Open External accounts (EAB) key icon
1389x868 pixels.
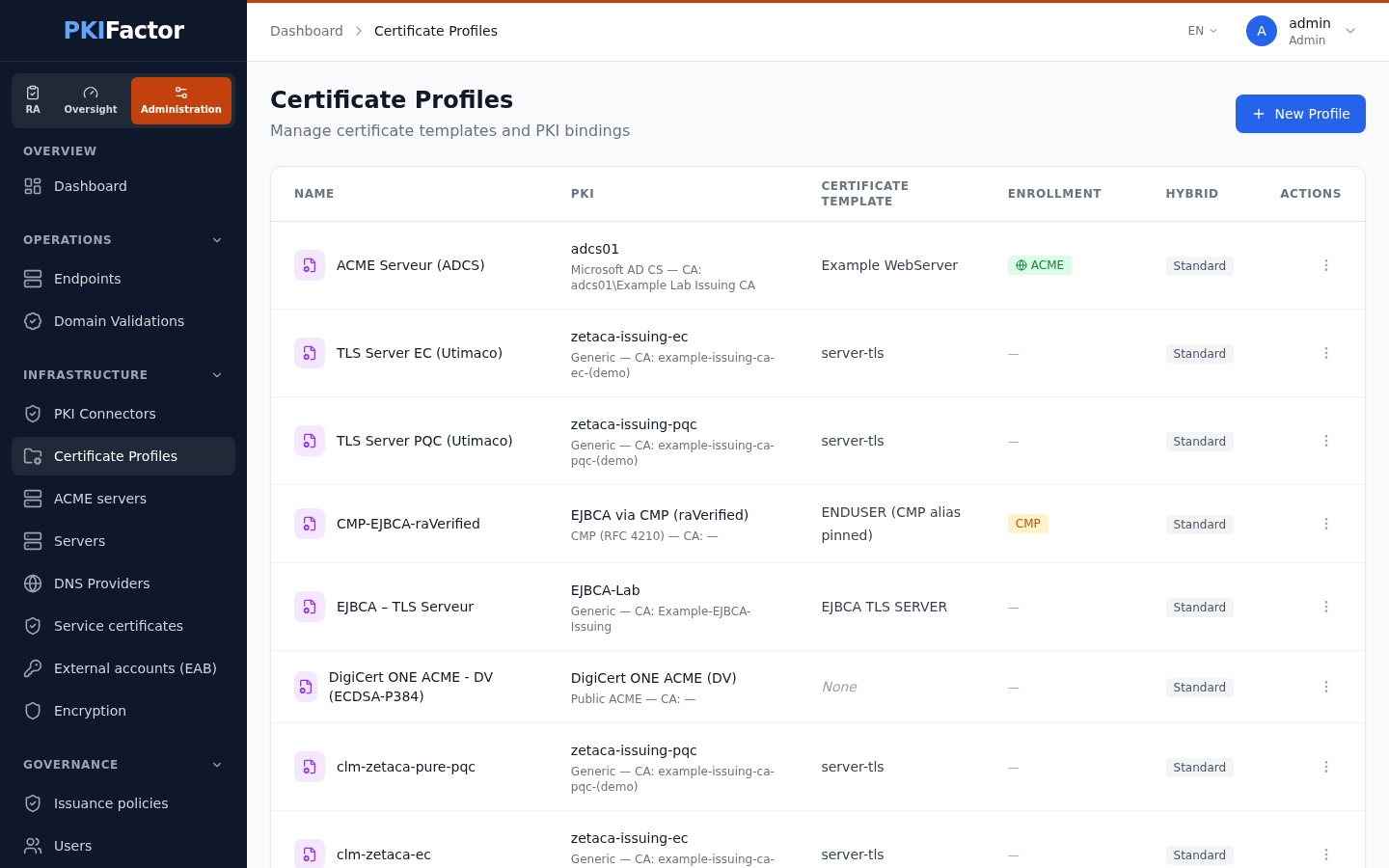coord(33,668)
